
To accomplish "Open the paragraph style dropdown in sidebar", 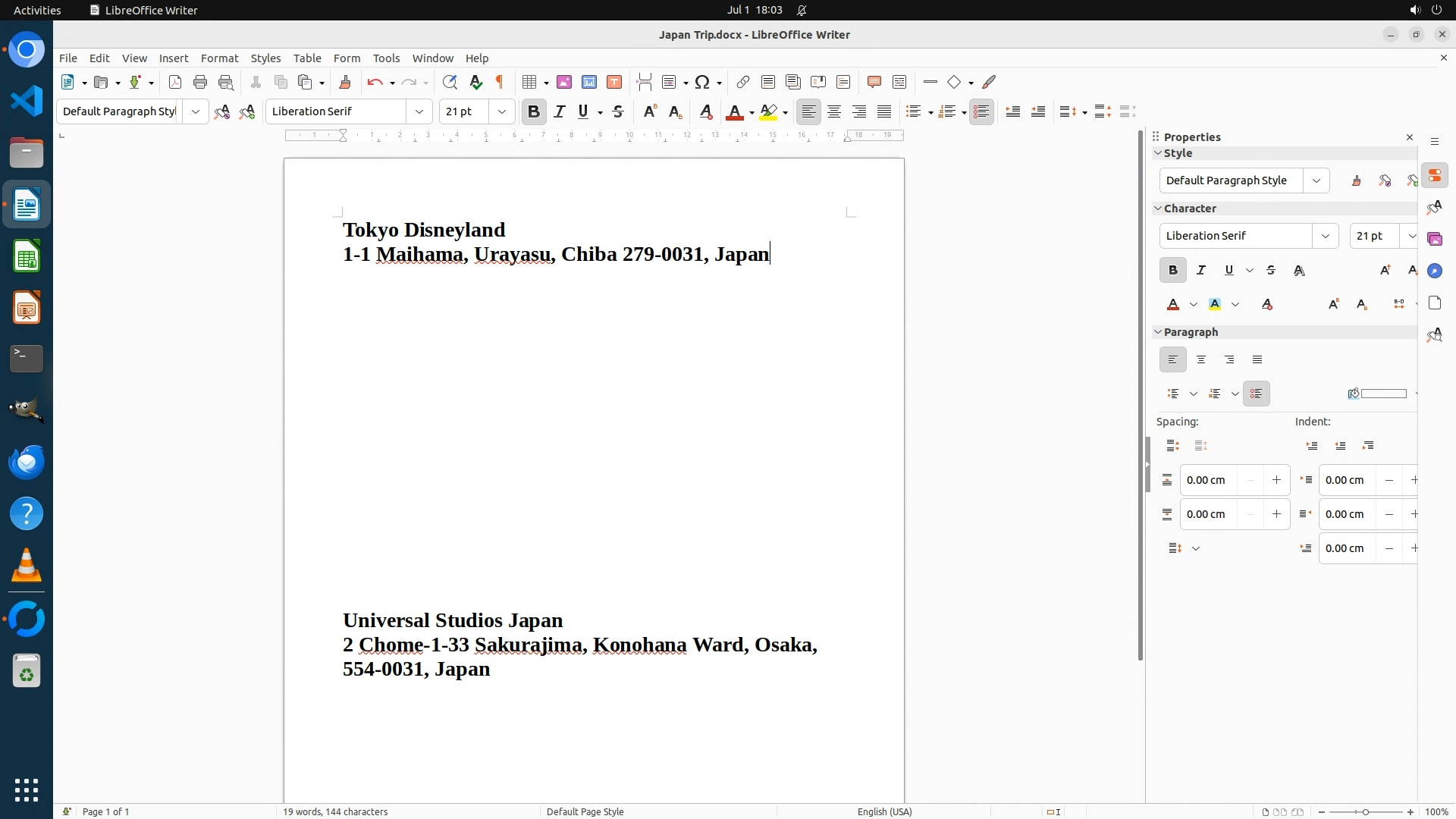I will pyautogui.click(x=1316, y=180).
